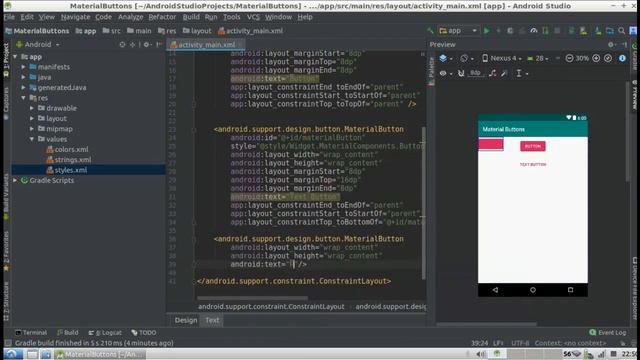Toggle autoconnect magnet icon
Screen dimensions: 640x360
coord(461,73)
